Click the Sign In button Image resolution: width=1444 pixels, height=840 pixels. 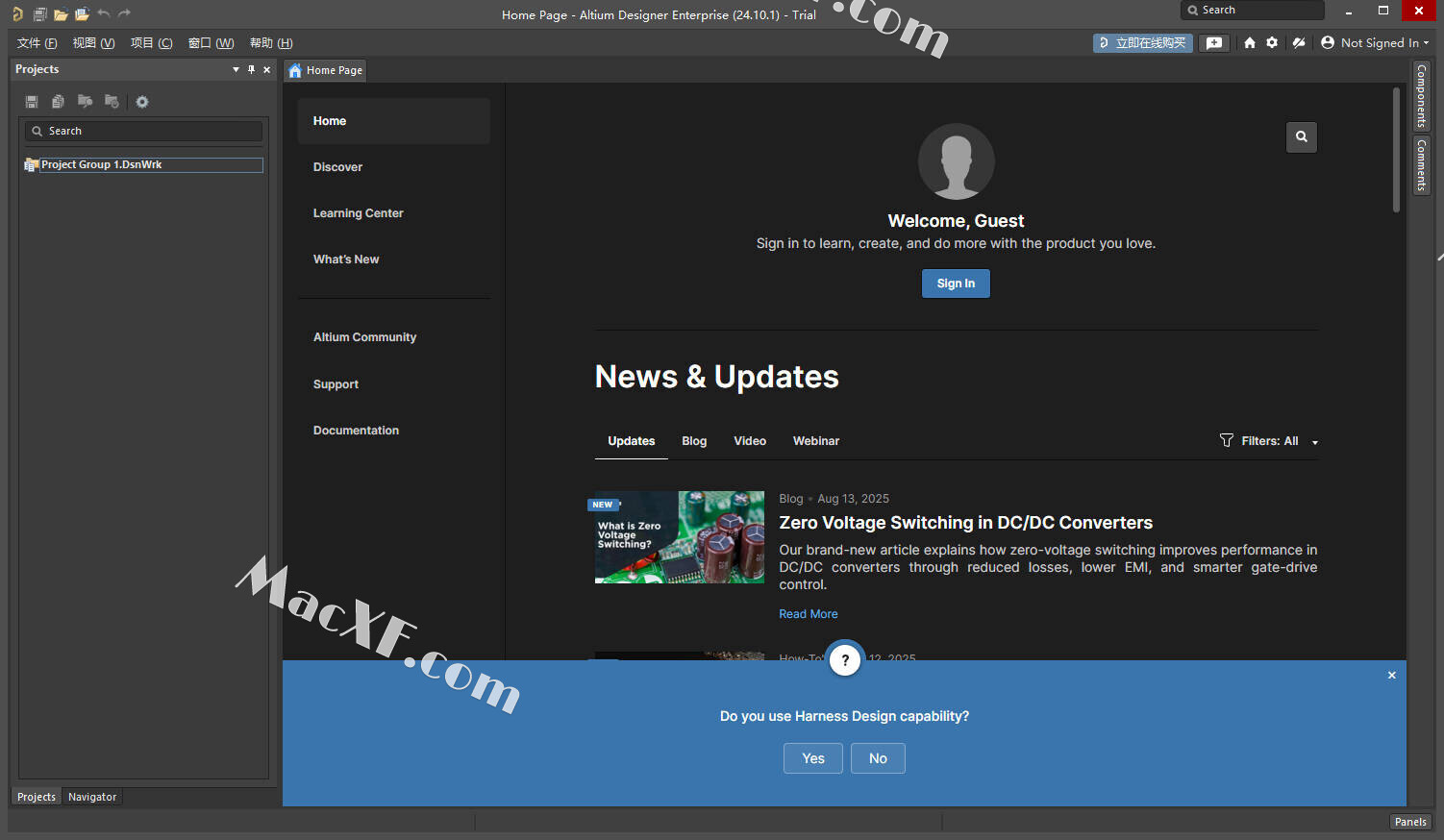tap(956, 284)
